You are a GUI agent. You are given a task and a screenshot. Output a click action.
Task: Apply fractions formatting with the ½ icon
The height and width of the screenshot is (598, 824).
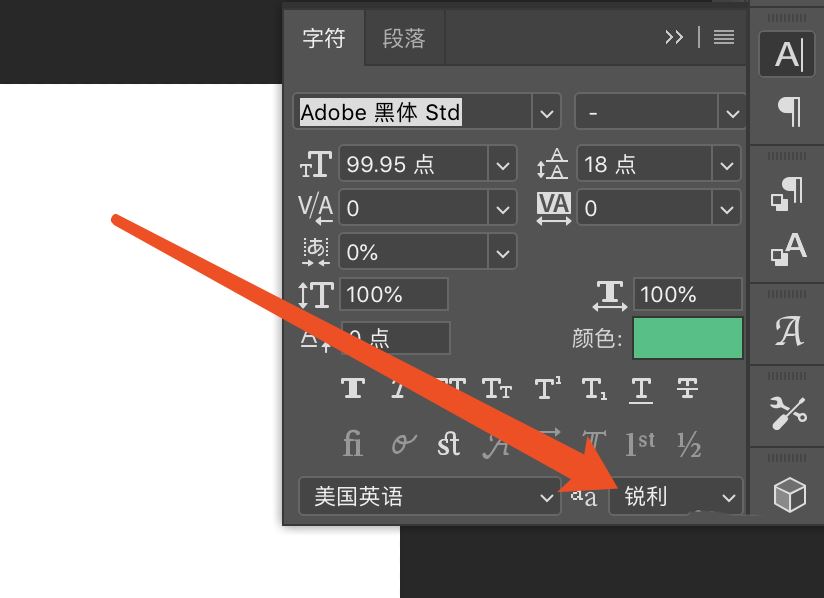coord(688,443)
